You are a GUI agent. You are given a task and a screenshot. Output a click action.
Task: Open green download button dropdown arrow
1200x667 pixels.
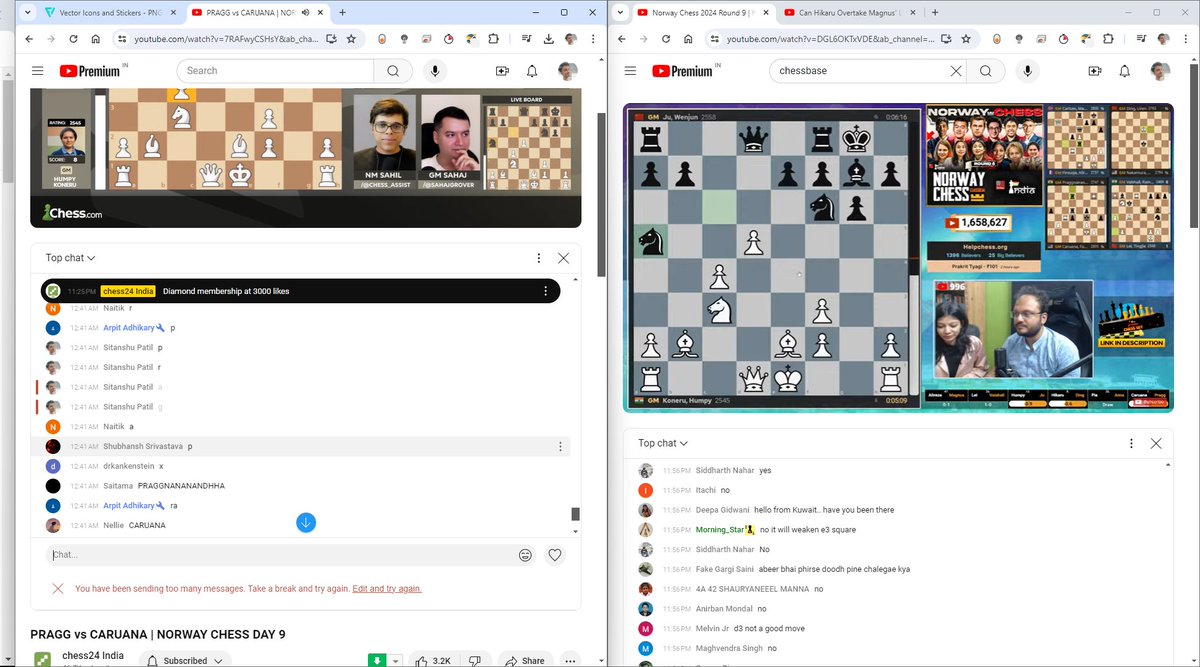(394, 661)
